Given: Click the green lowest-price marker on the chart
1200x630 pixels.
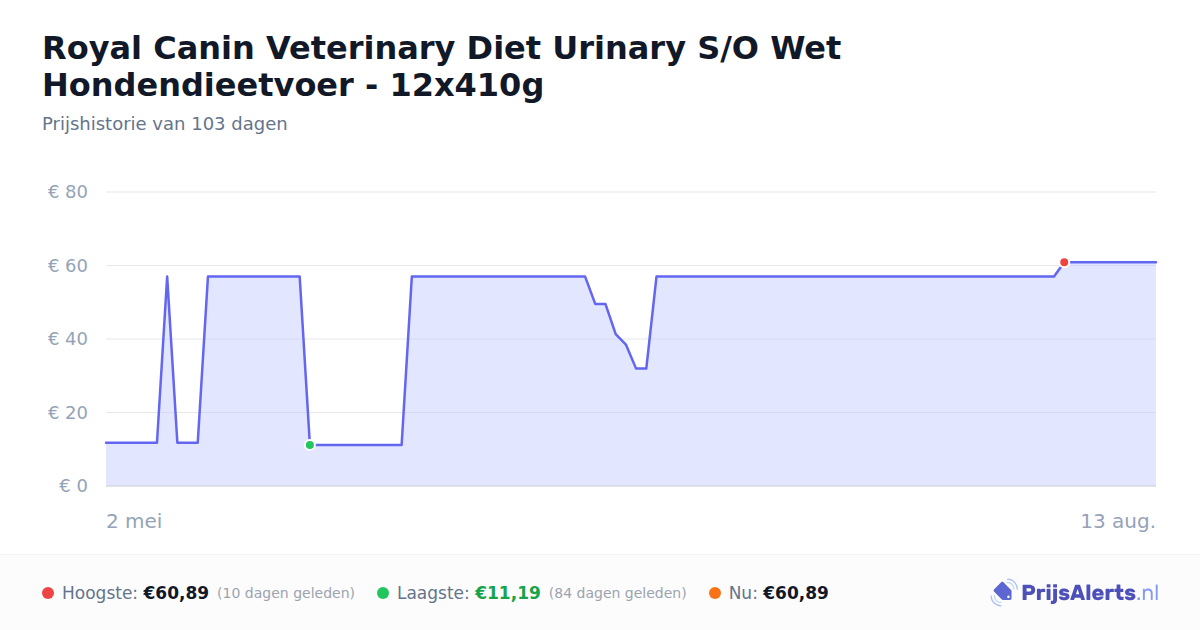Looking at the screenshot, I should [310, 445].
